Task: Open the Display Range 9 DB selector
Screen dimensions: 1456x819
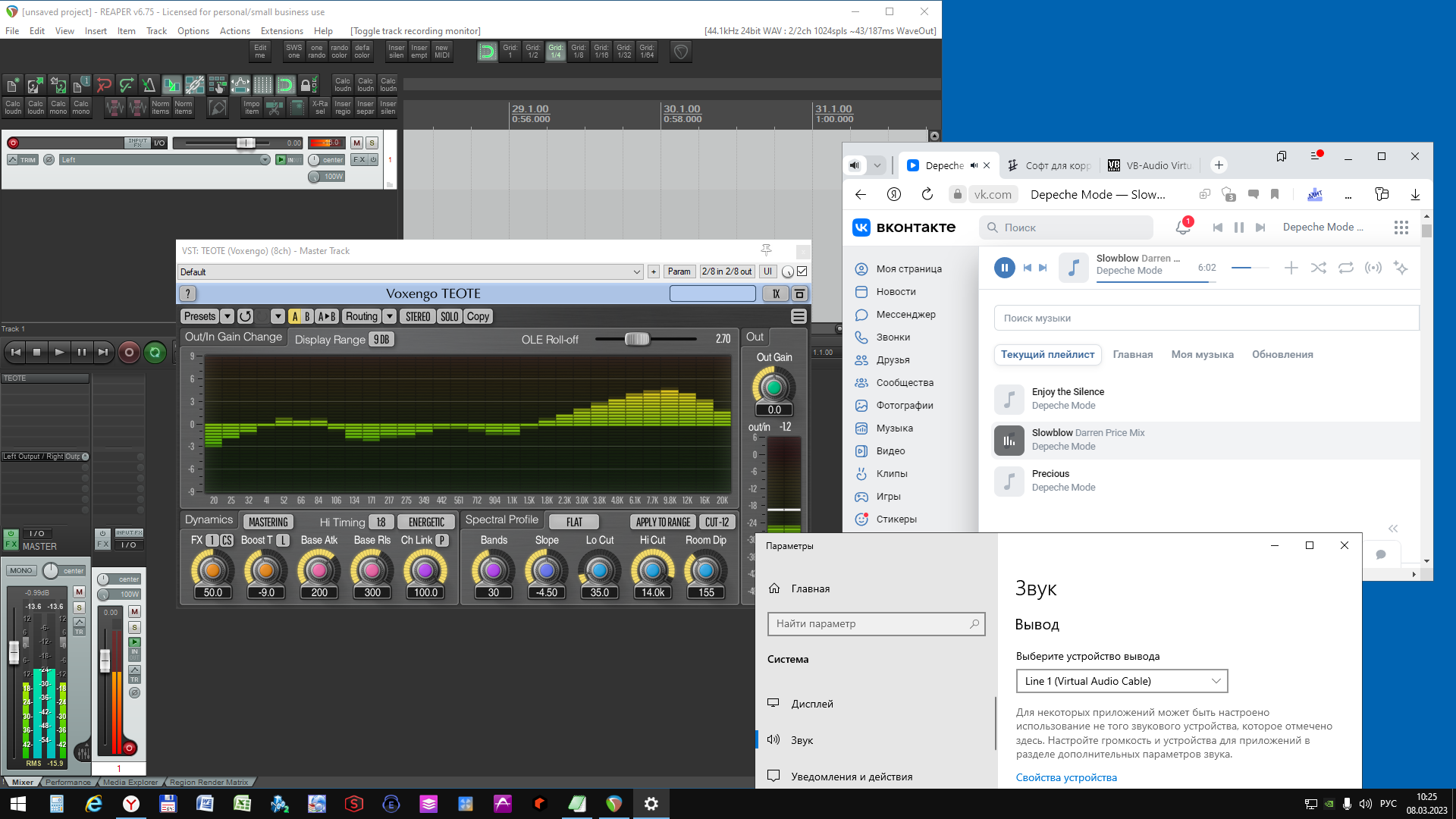Action: 381,339
